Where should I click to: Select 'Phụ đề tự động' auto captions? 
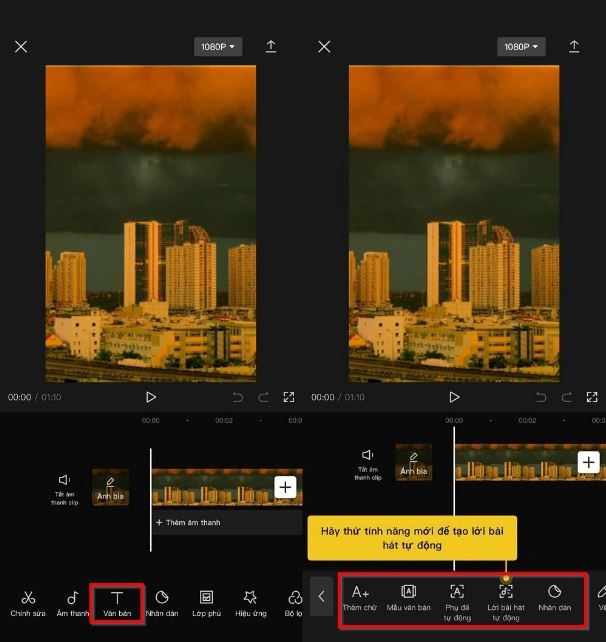[457, 603]
